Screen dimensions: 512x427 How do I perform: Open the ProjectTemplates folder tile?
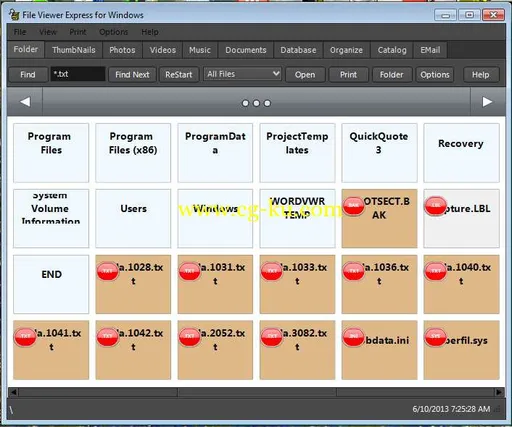tap(297, 153)
